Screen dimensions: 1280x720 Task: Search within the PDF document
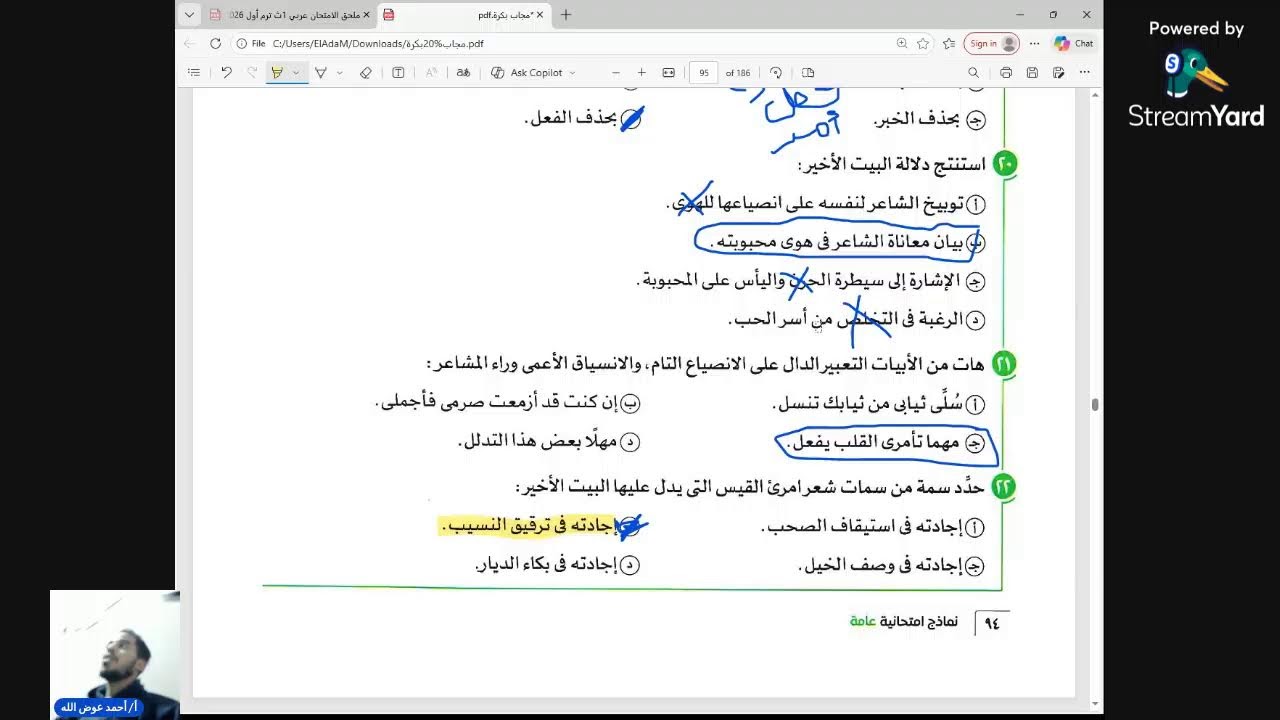click(973, 73)
